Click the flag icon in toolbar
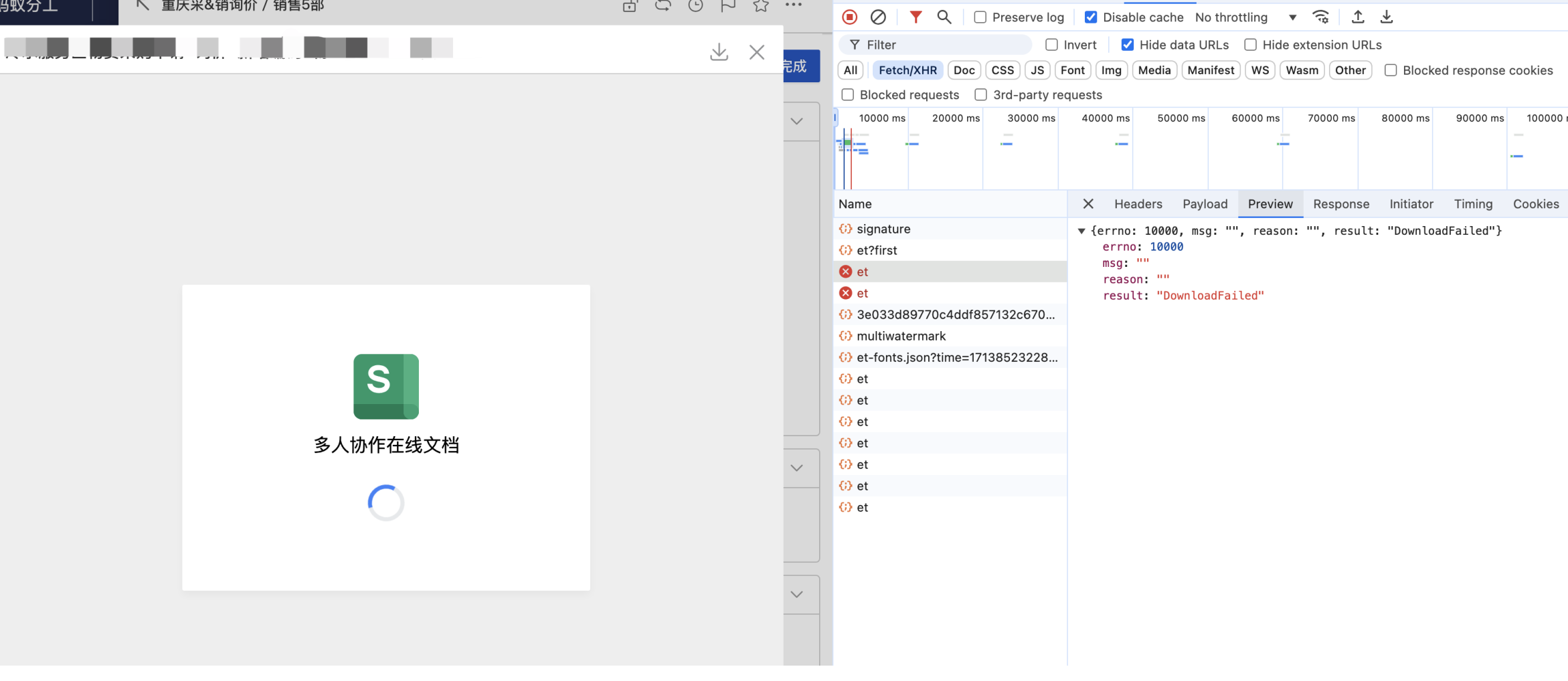 click(728, 6)
